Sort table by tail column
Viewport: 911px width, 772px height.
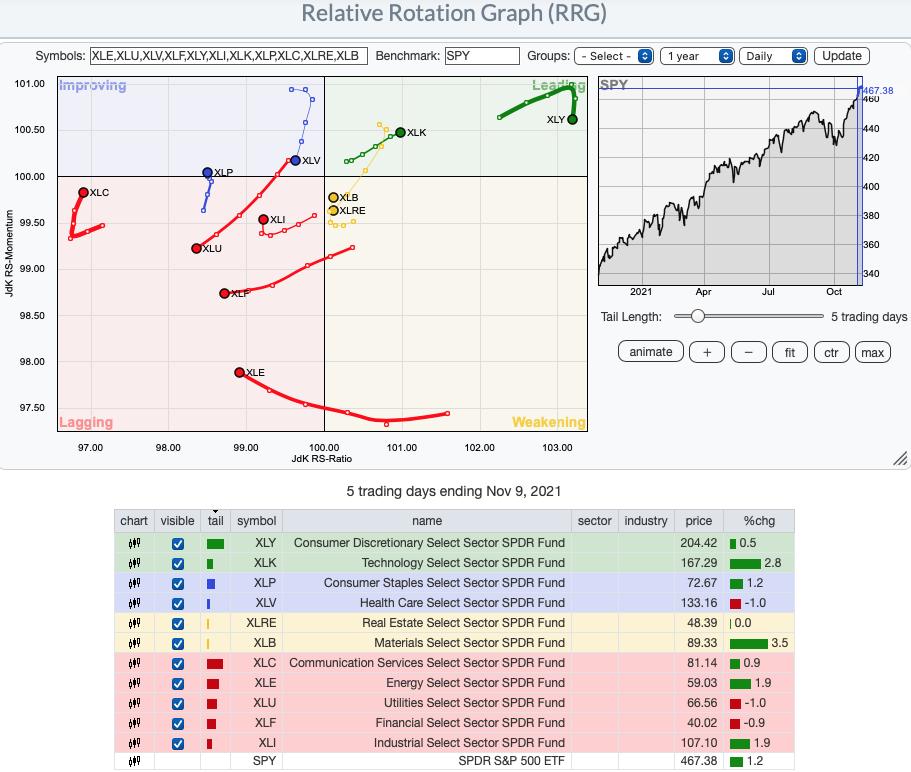click(216, 521)
